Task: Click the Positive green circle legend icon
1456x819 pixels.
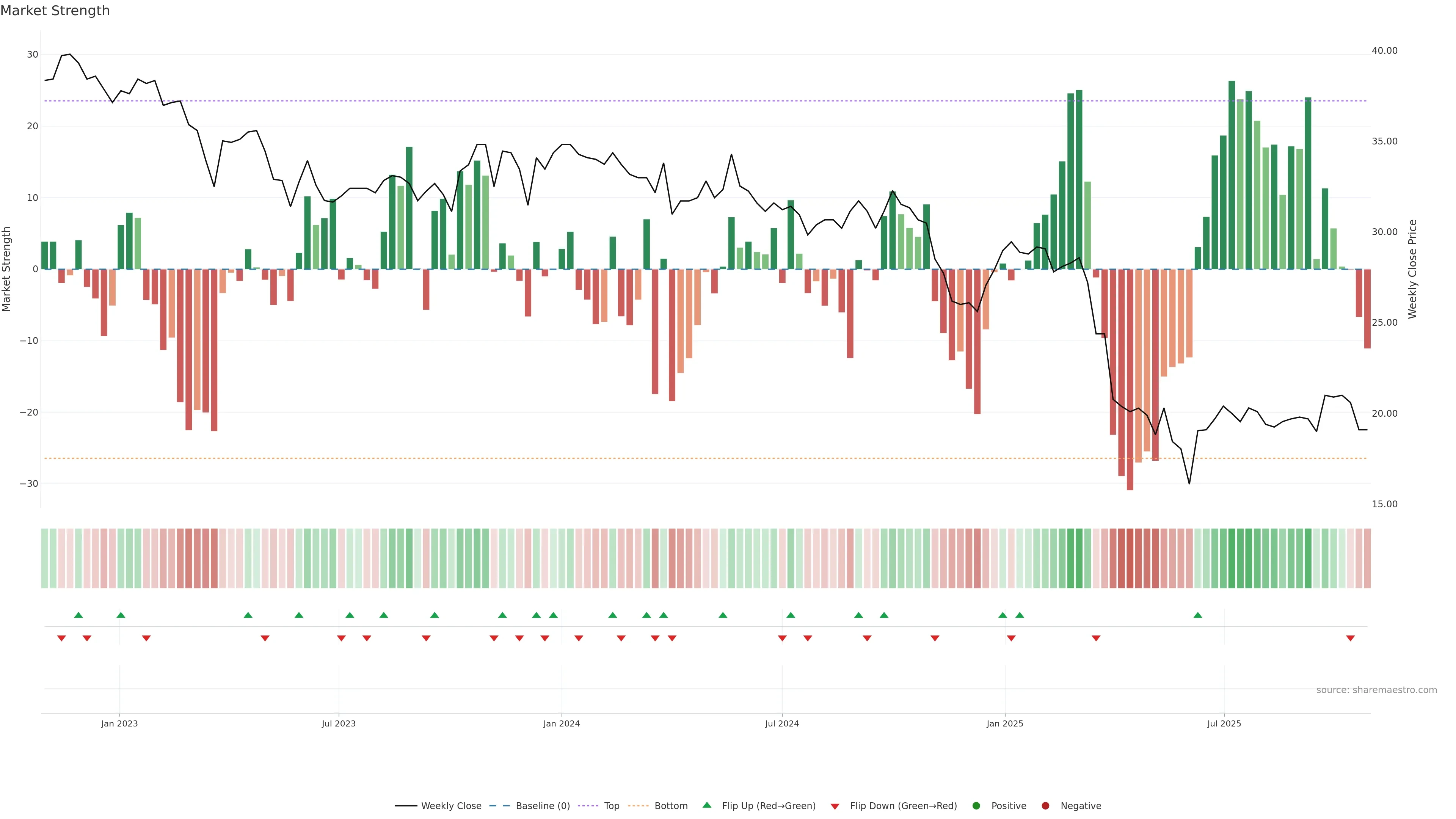Action: coord(976,806)
